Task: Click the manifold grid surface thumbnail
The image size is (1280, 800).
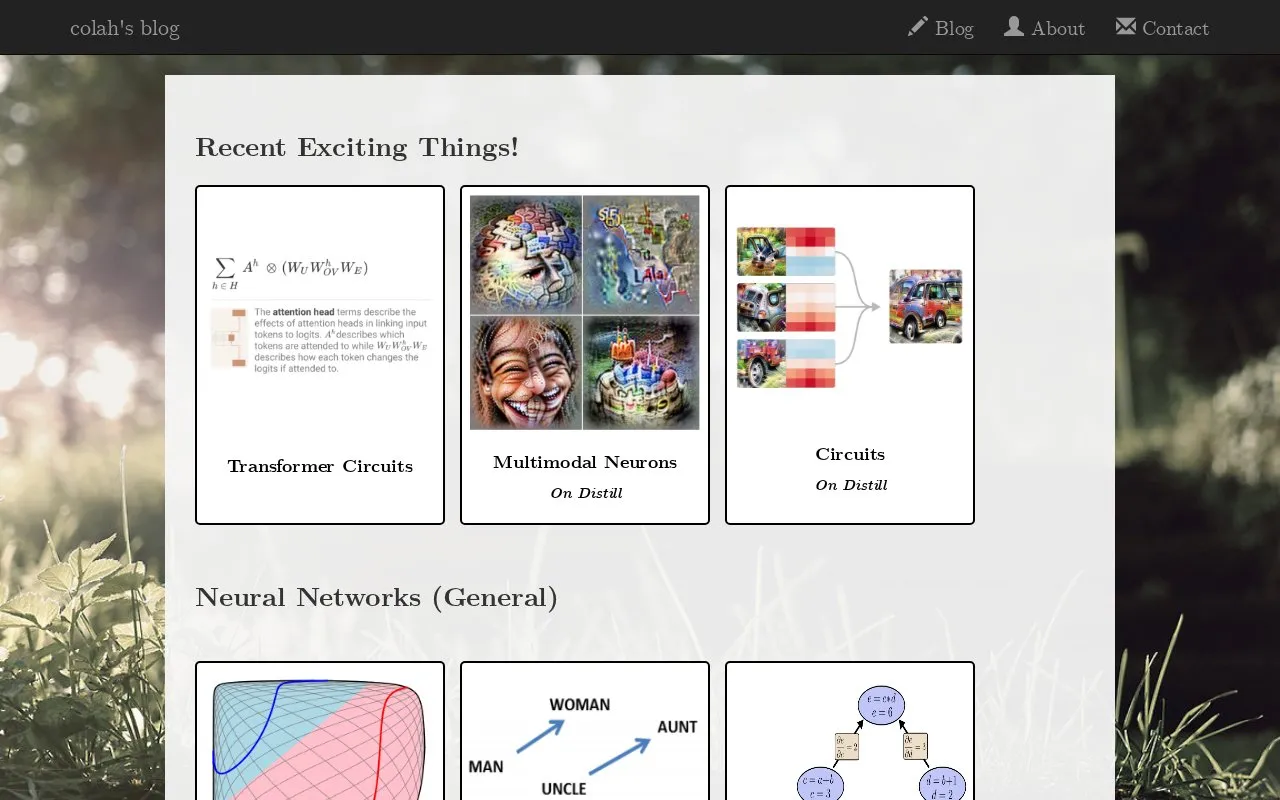Action: pos(320,738)
